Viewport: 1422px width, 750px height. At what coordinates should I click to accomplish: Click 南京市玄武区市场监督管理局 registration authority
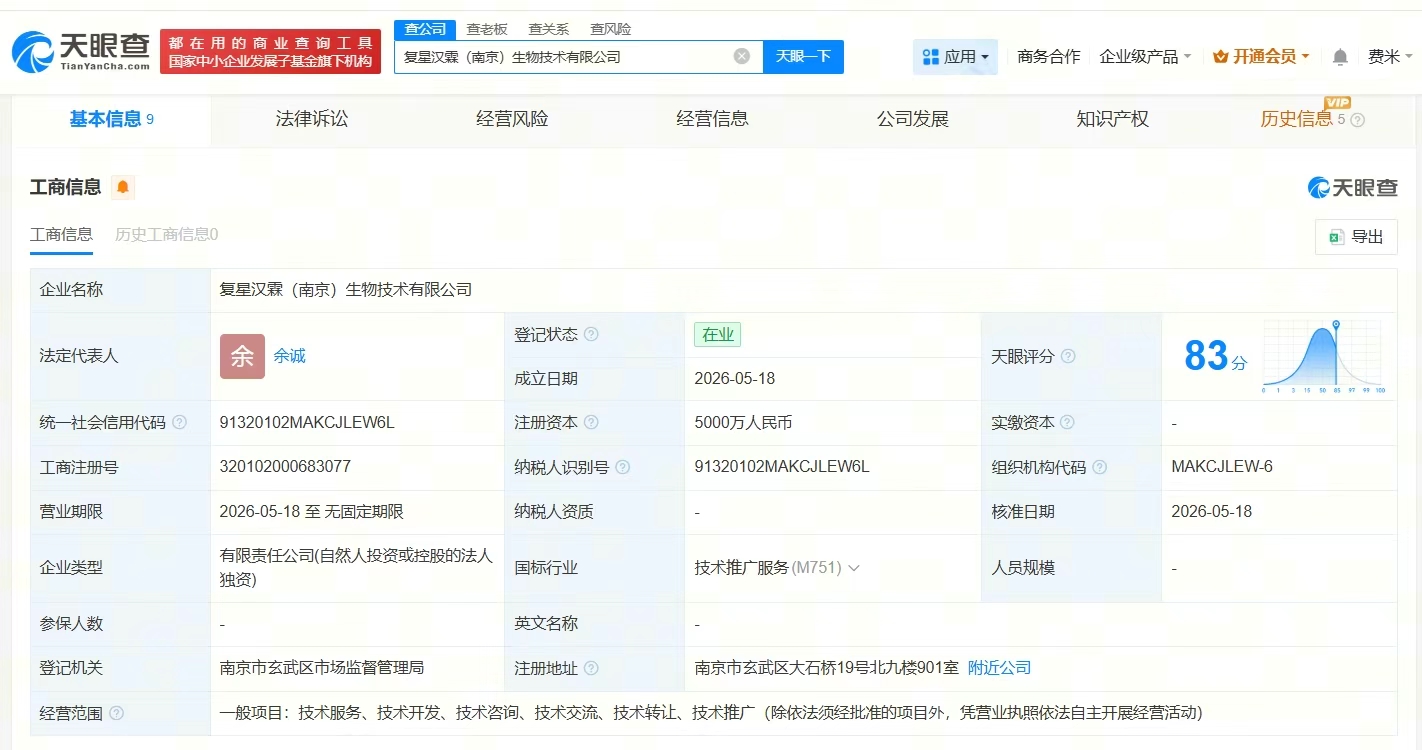(x=322, y=668)
